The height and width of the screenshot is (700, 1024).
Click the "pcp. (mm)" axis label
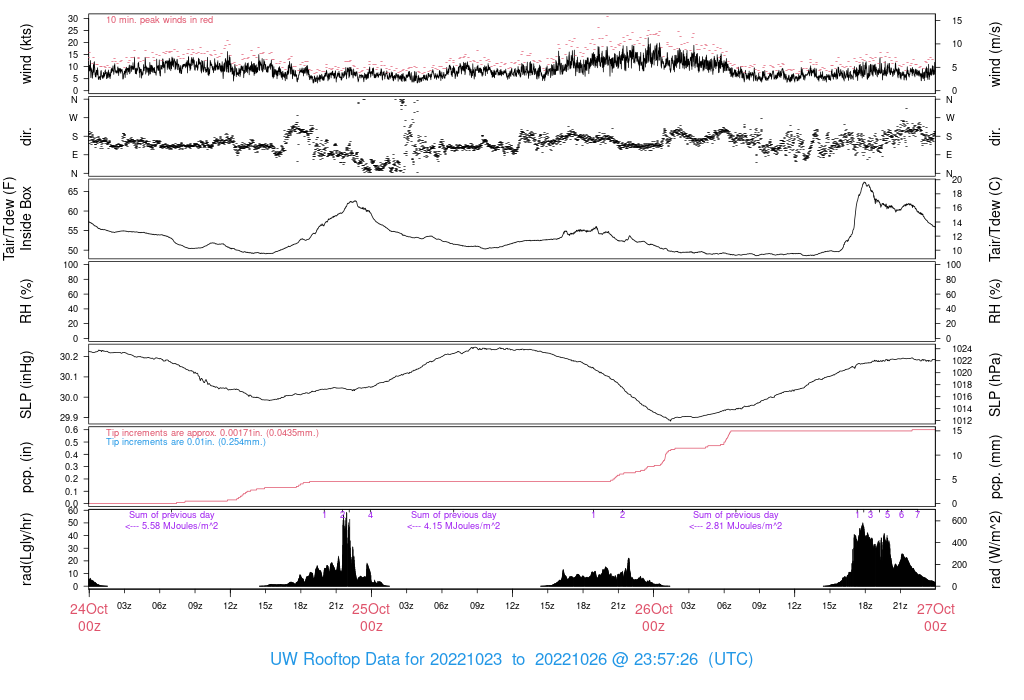tap(995, 467)
